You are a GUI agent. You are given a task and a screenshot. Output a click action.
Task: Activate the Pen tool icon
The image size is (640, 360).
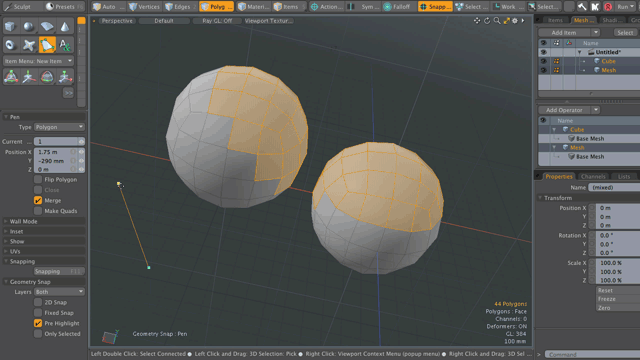pos(47,44)
